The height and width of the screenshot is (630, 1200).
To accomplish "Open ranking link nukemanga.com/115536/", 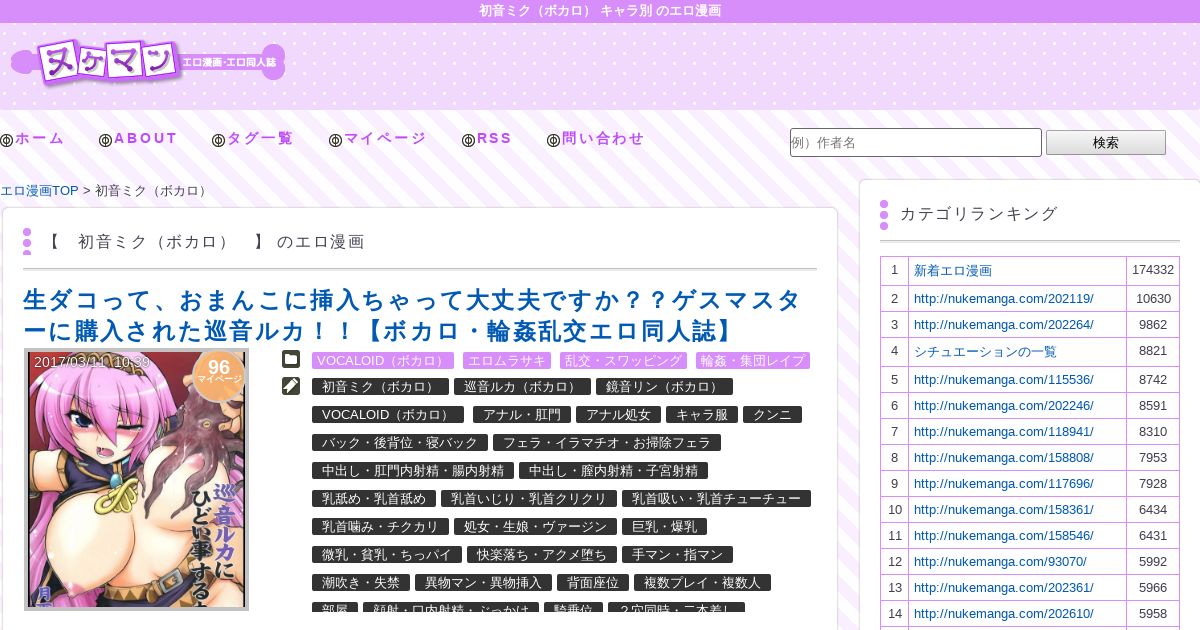I will click(1004, 380).
